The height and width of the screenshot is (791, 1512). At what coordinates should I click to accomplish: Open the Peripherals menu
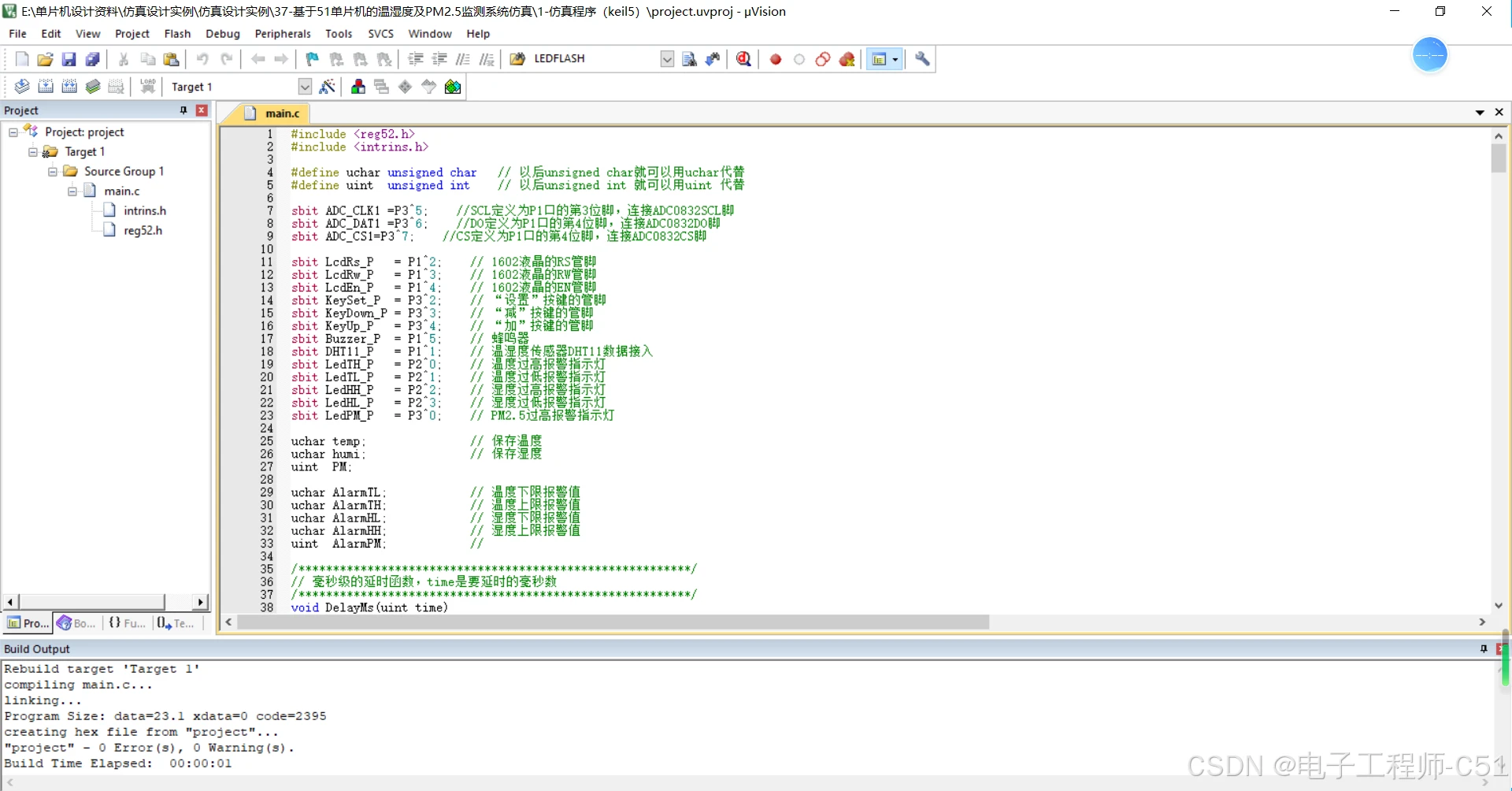(283, 34)
